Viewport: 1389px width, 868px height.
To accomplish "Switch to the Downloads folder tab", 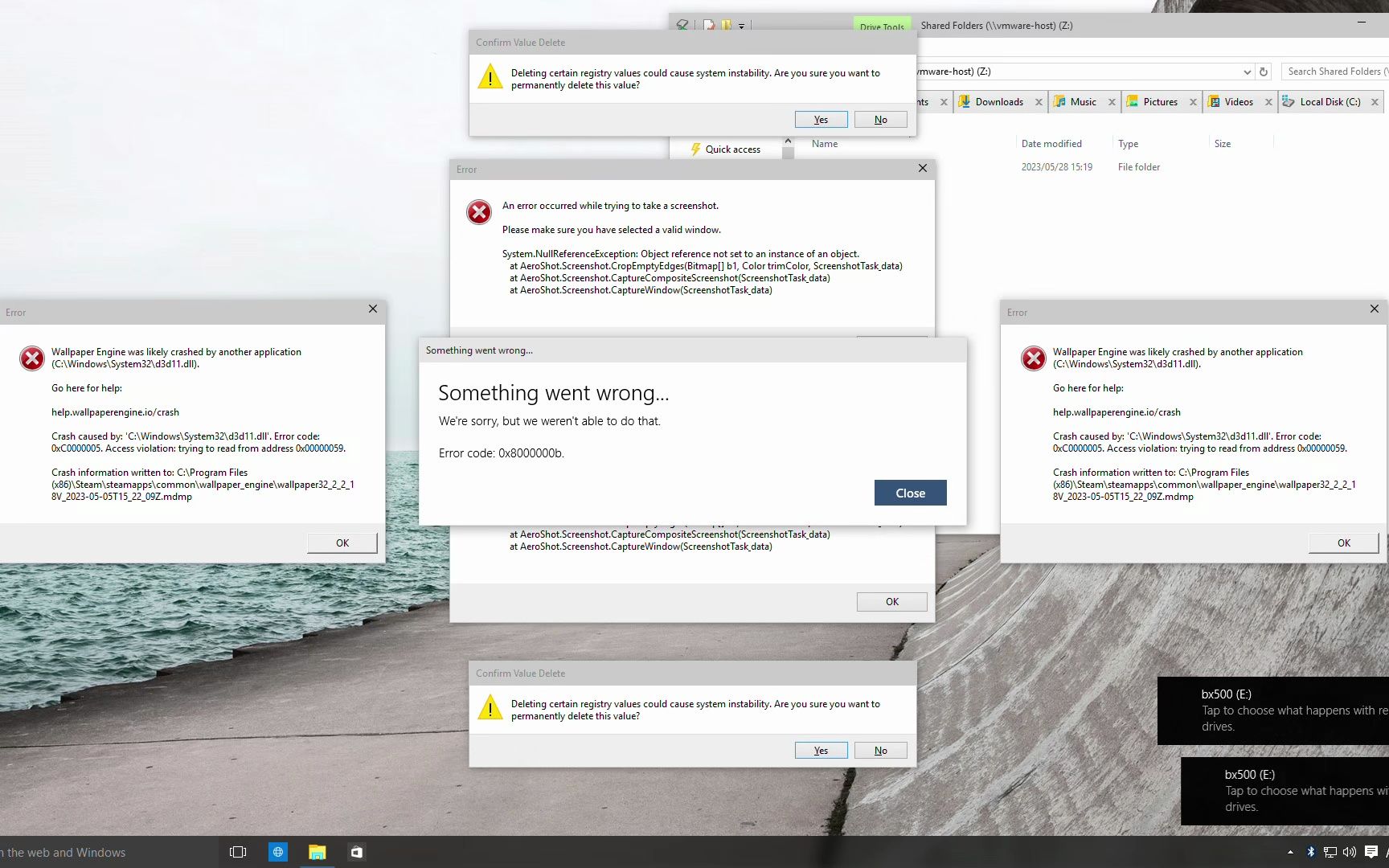I will [999, 102].
